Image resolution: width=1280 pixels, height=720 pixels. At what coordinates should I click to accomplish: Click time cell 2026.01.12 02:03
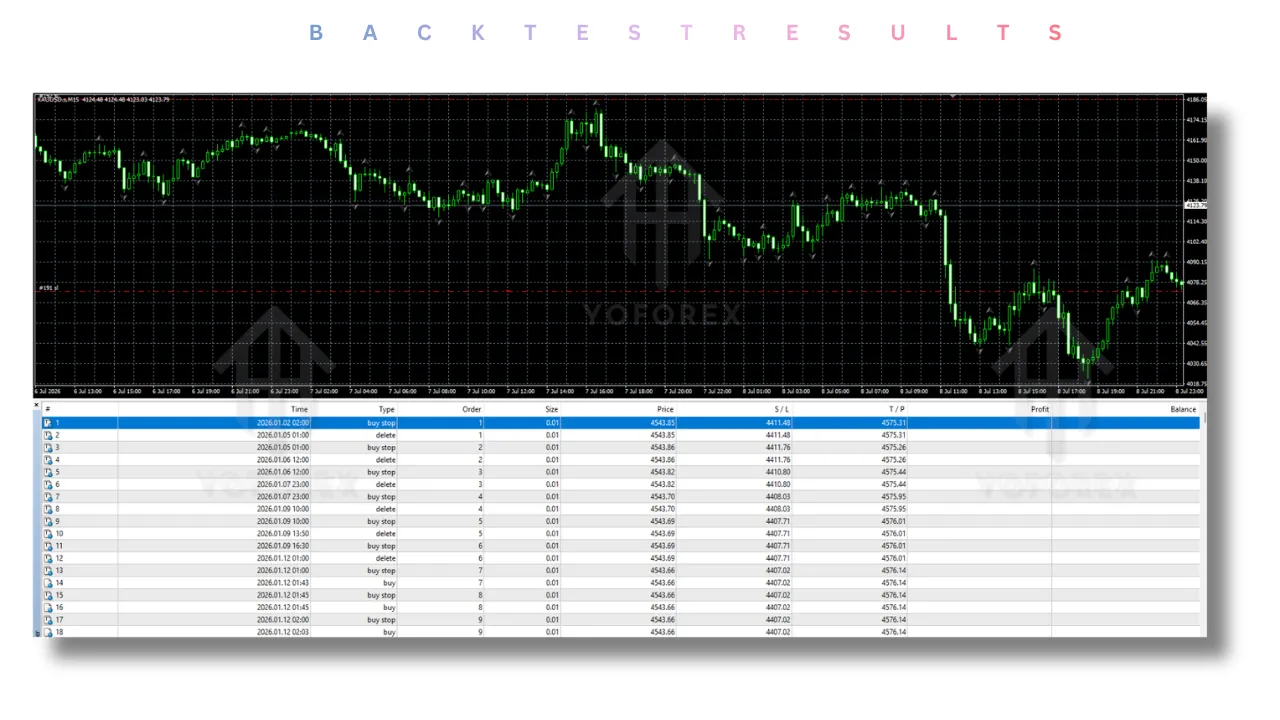tap(282, 632)
